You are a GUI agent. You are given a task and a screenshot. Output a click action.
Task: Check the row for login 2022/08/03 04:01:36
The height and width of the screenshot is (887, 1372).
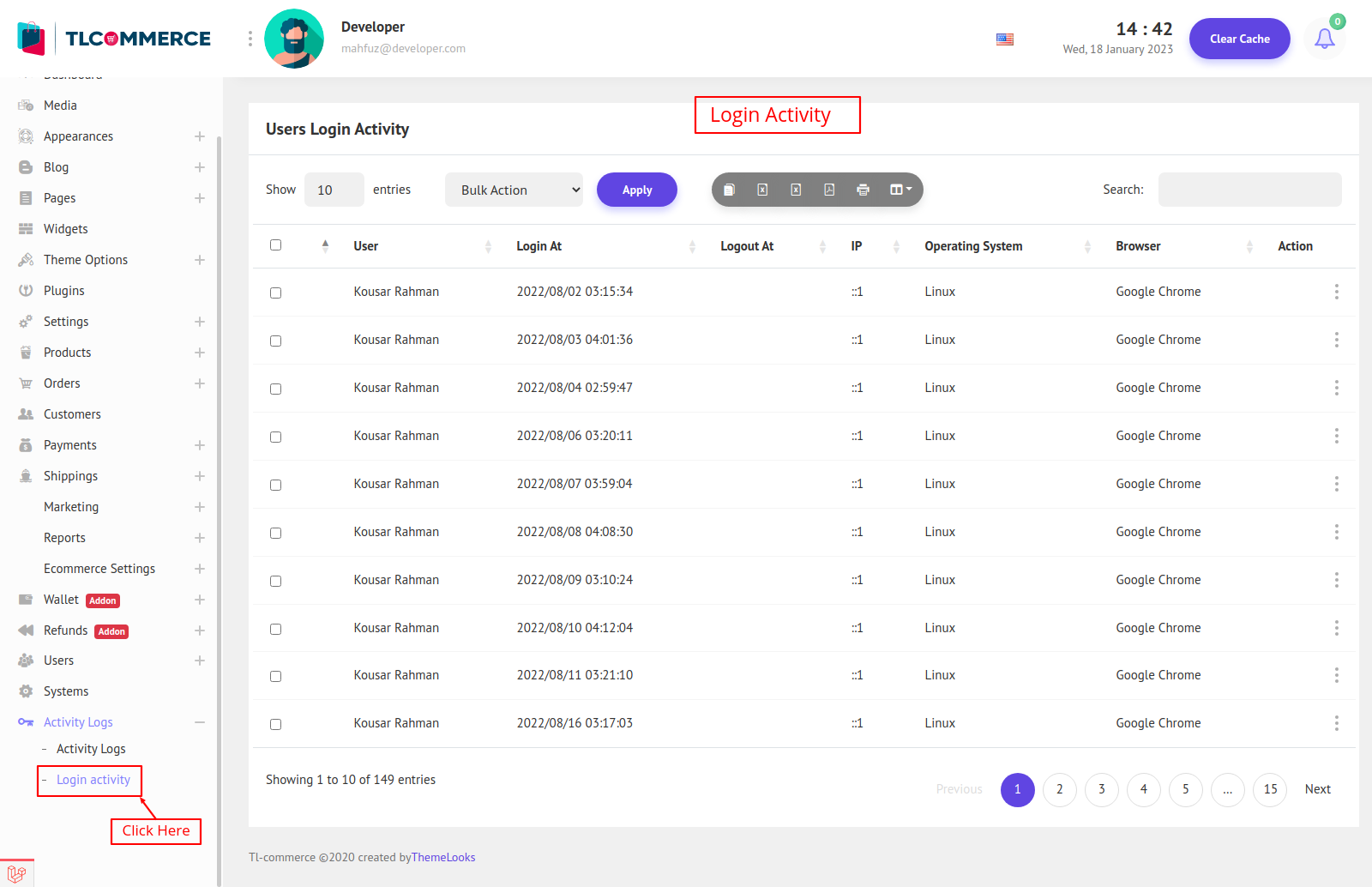(x=275, y=341)
